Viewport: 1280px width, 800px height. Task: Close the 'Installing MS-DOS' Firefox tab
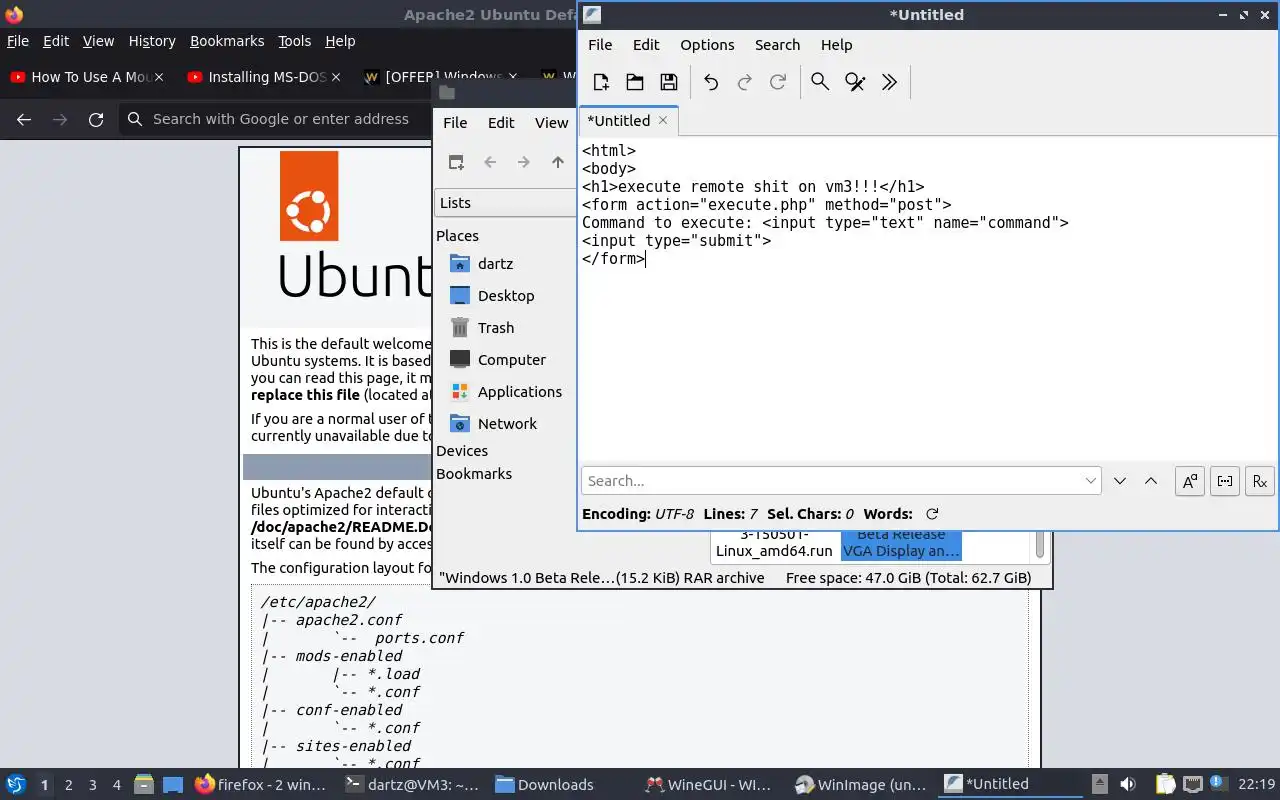point(336,77)
